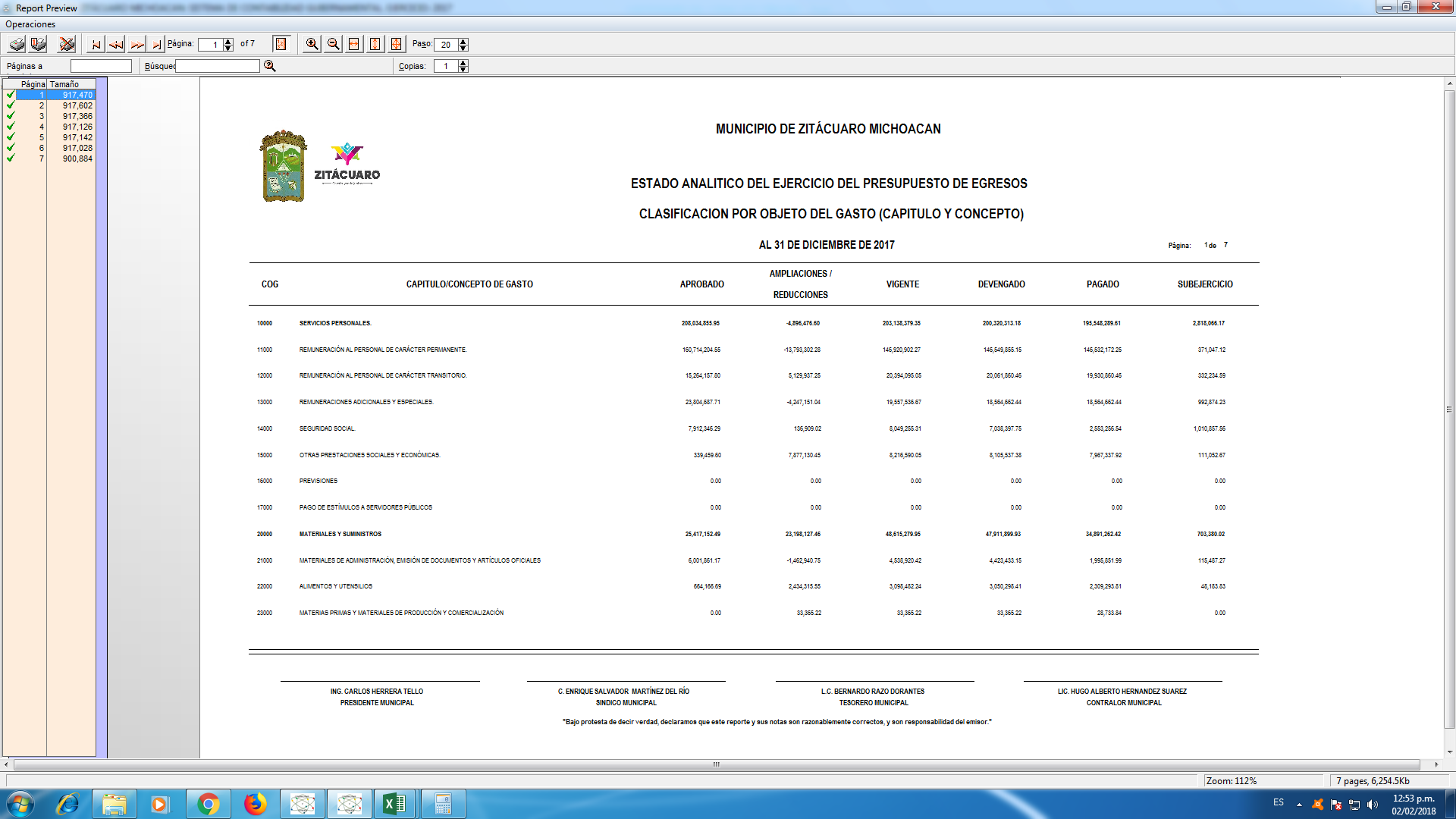This screenshot has width=1456, height=819.
Task: Click the cancel printing icon
Action: [x=67, y=44]
